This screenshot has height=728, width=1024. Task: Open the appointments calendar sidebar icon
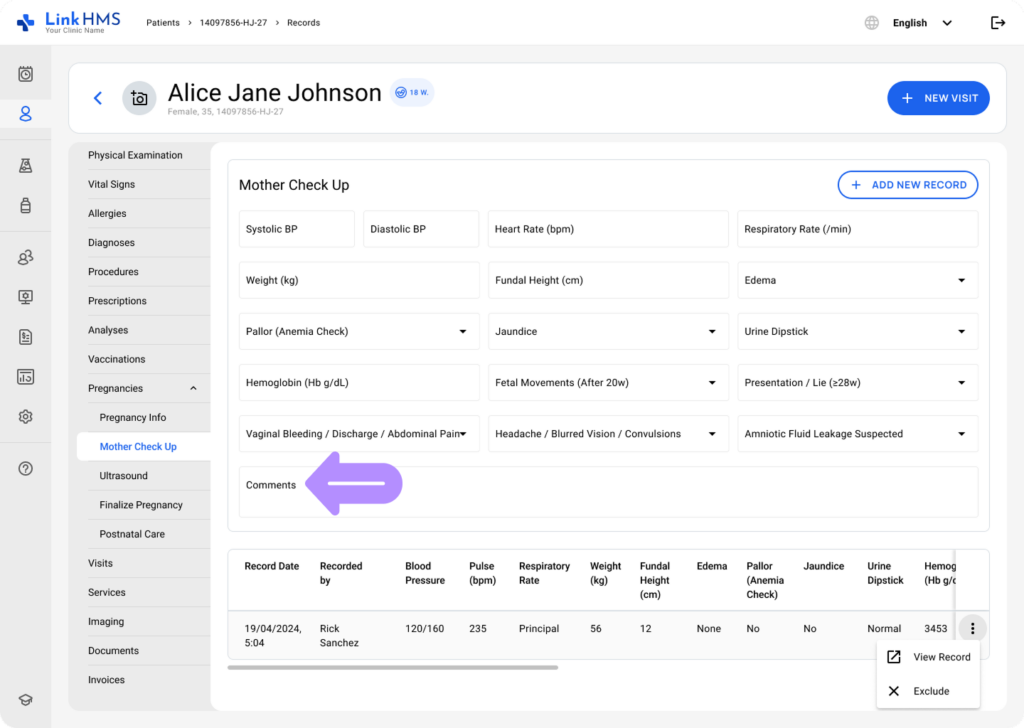tap(26, 74)
